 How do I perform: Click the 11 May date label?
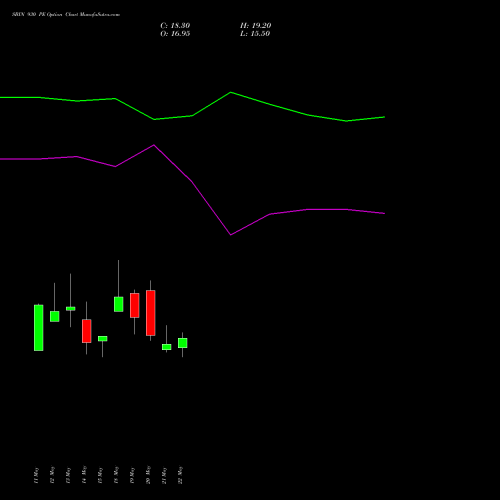36,475
